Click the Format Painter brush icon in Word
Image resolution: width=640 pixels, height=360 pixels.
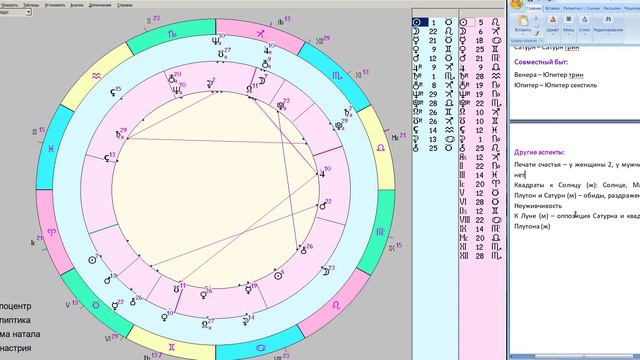point(536,33)
